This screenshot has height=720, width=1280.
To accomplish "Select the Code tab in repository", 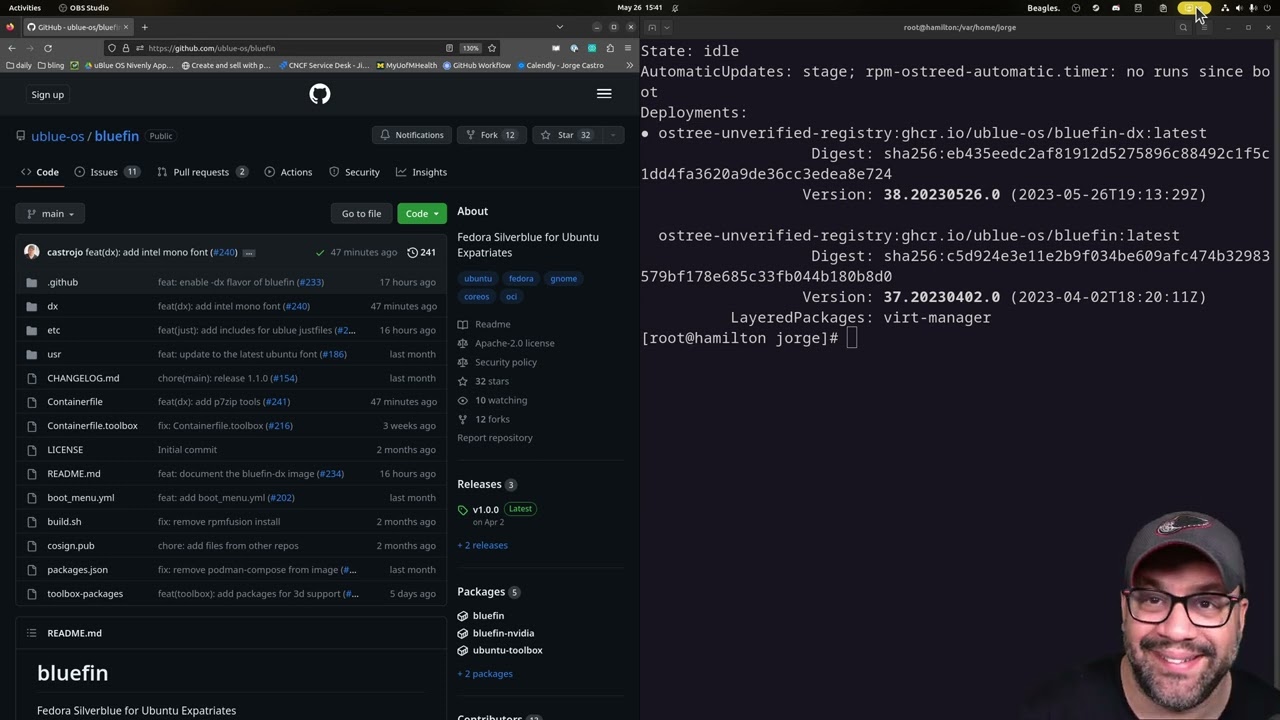I will pyautogui.click(x=40, y=172).
